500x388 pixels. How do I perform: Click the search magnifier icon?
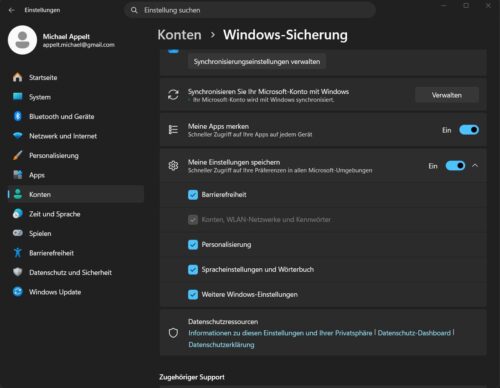coord(134,10)
